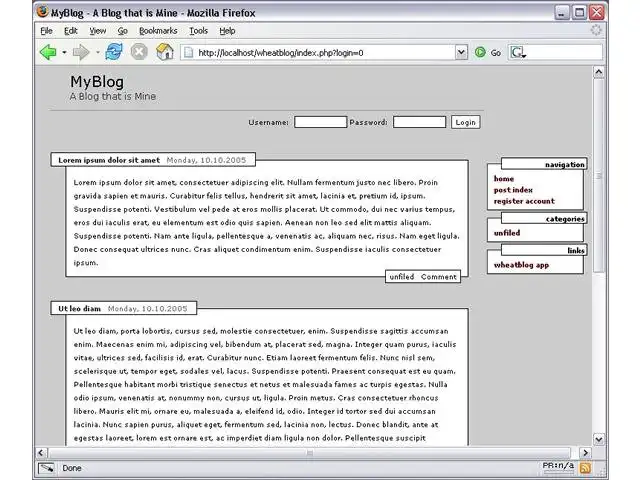The width and height of the screenshot is (640, 480).
Task: Click the Go label beside the address bar
Action: (x=496, y=53)
